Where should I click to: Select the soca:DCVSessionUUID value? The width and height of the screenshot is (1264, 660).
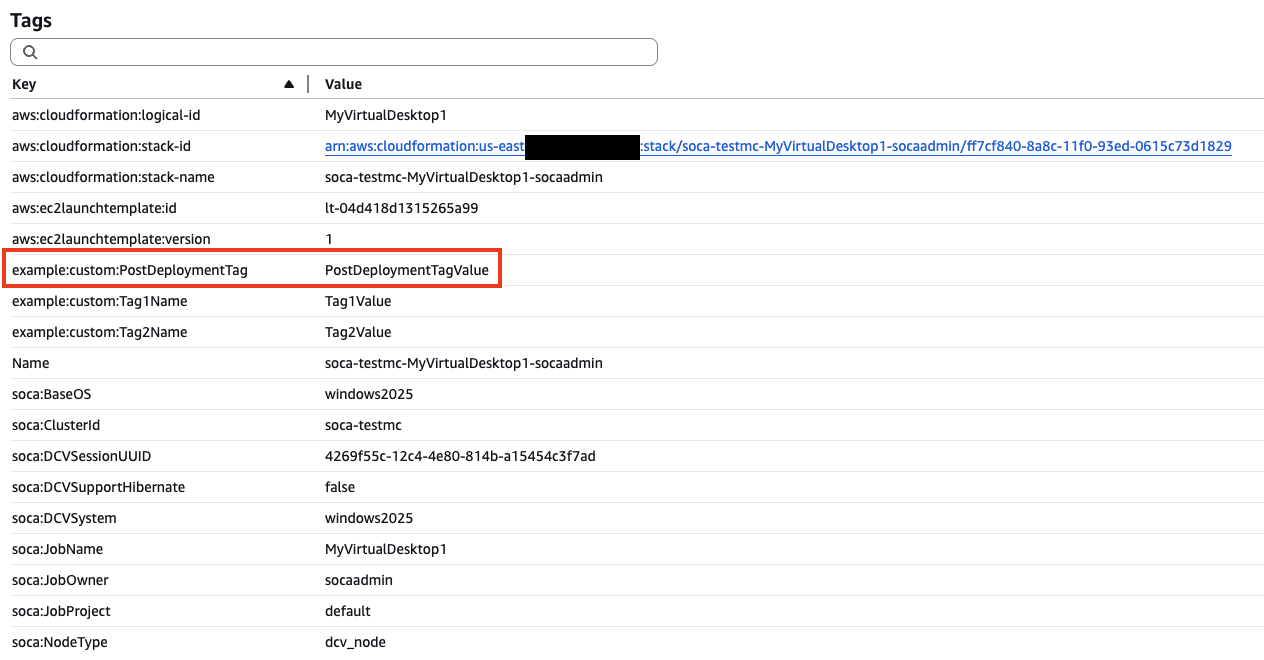point(460,456)
